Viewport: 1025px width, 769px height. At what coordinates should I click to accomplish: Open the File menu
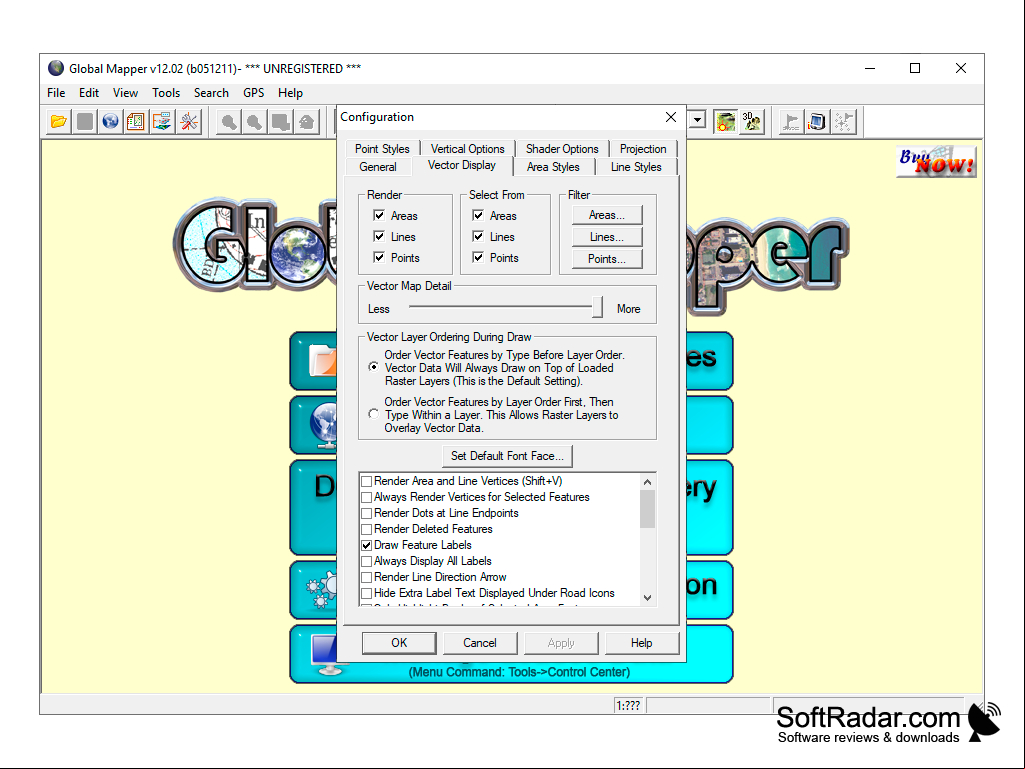coord(56,93)
